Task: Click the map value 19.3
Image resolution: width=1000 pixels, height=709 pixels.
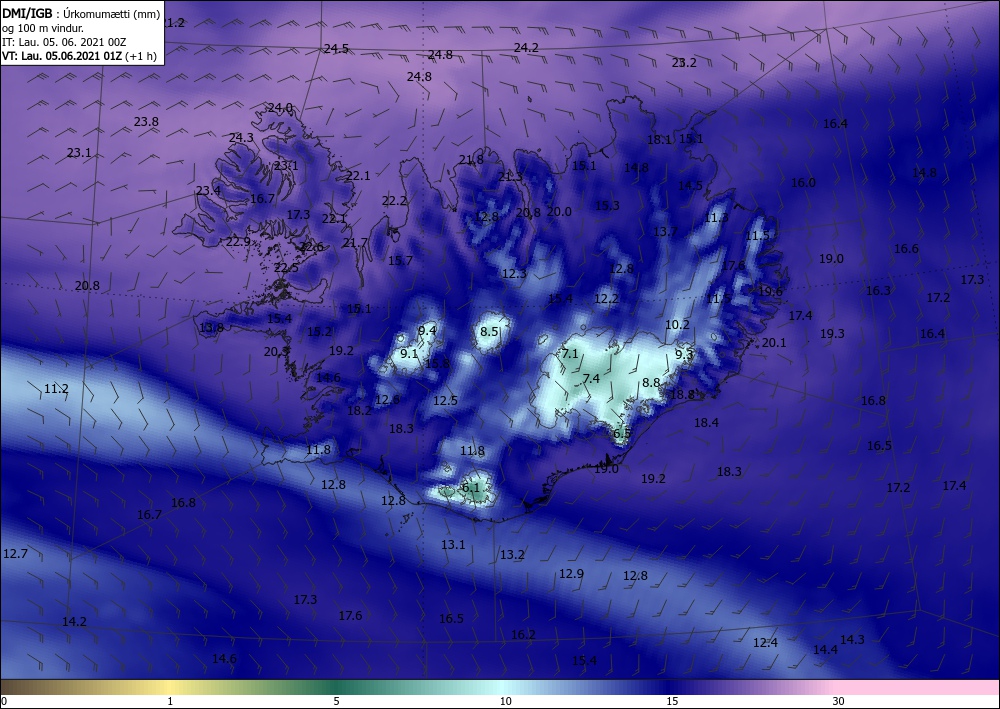Action: point(832,333)
